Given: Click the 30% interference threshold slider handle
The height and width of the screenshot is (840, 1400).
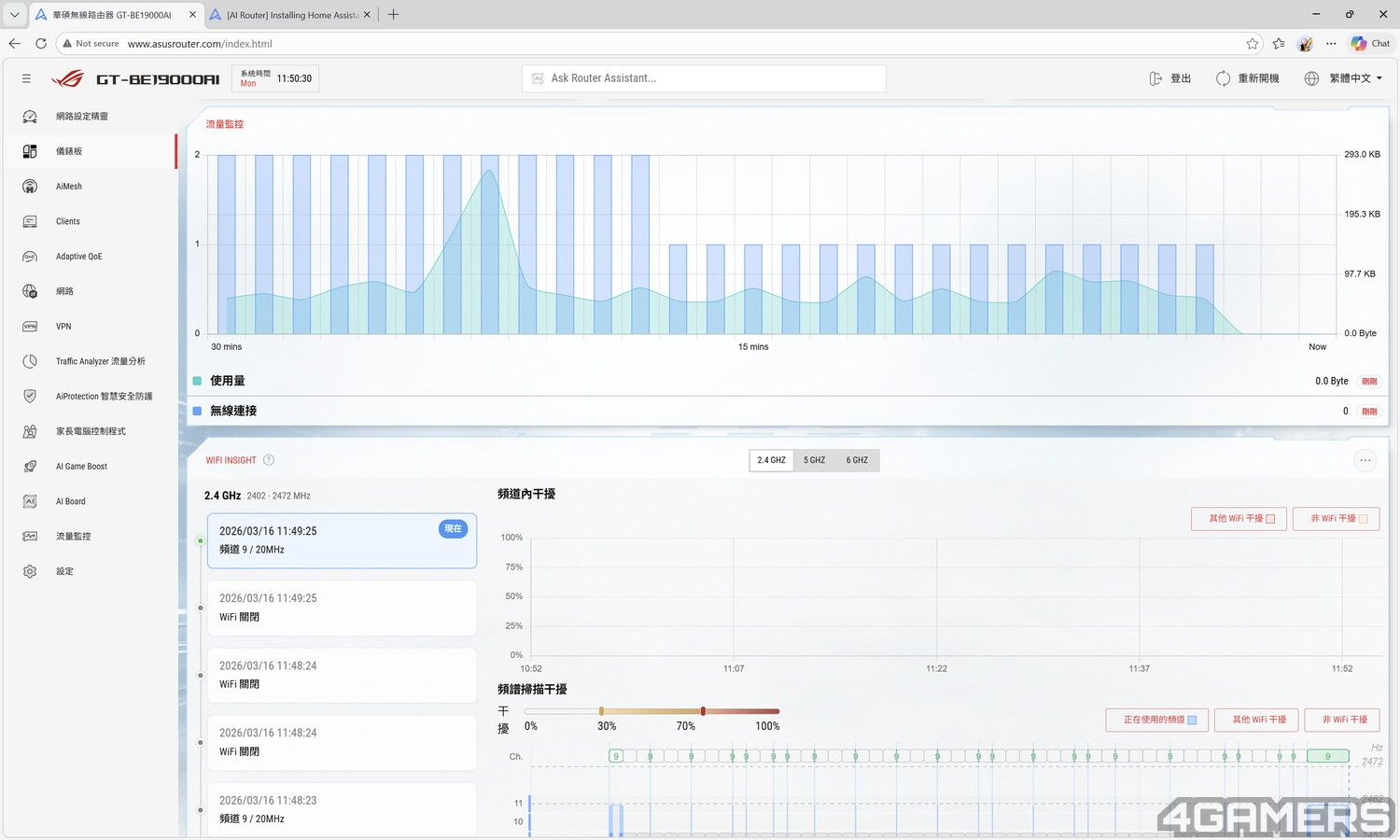Looking at the screenshot, I should click(x=601, y=711).
